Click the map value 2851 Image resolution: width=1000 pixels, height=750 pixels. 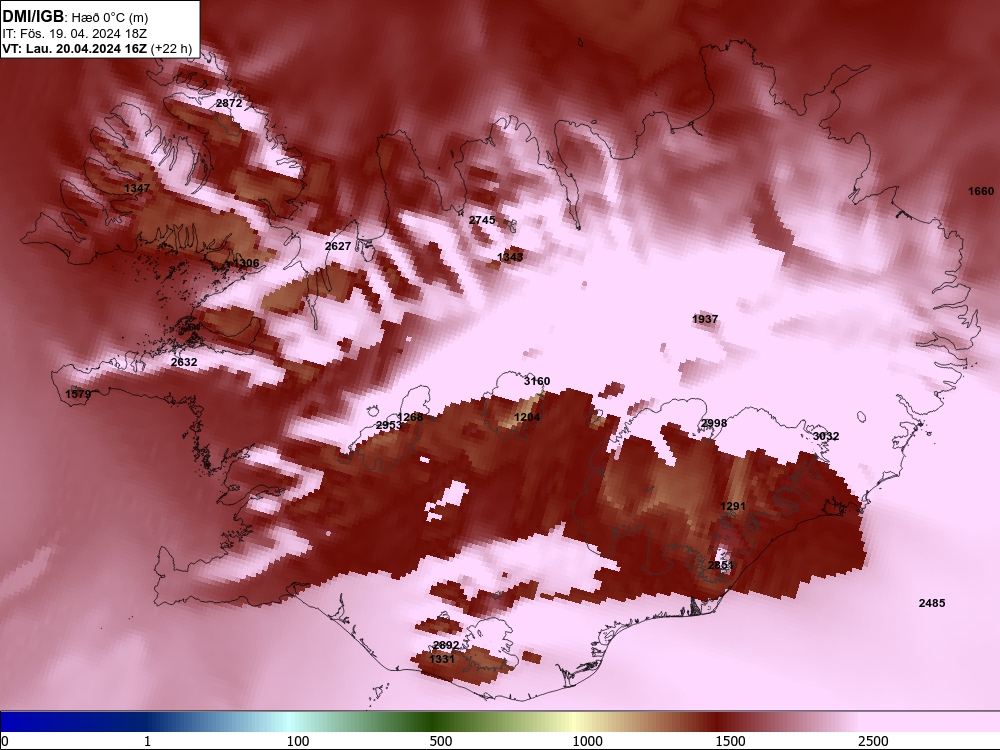[721, 566]
